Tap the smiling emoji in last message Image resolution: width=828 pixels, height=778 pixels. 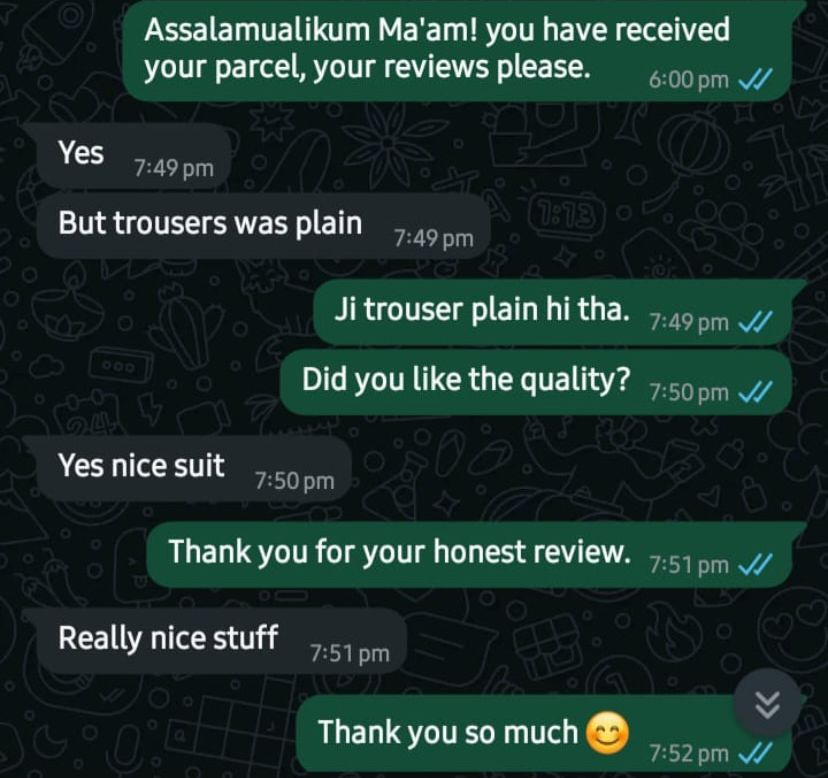click(x=608, y=733)
